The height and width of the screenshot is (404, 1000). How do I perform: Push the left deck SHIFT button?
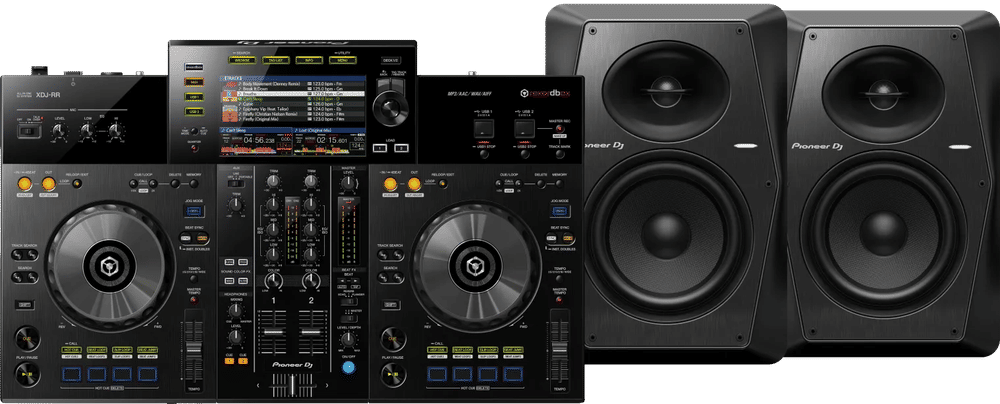coord(24,306)
